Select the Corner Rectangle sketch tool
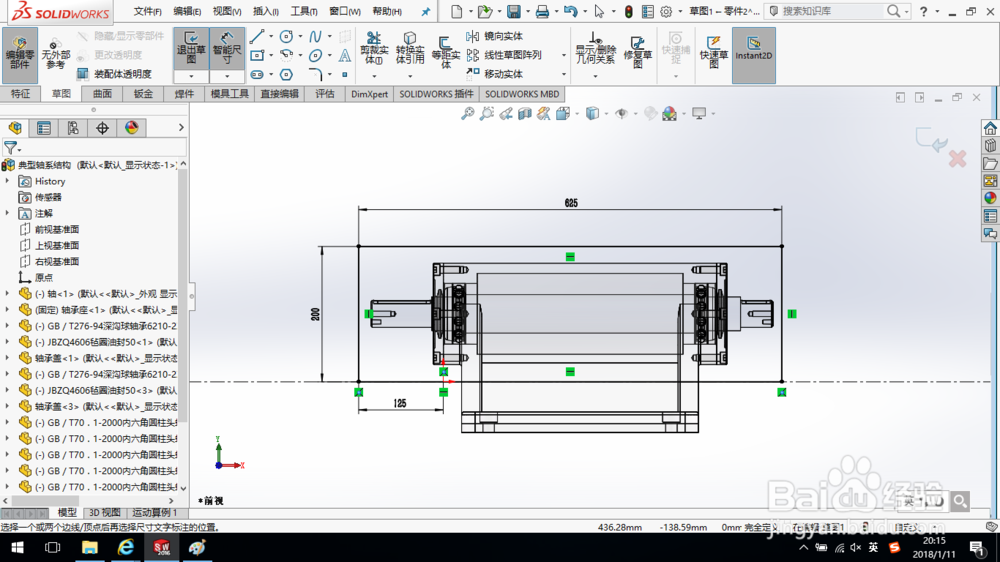The width and height of the screenshot is (1000, 562). tap(257, 55)
